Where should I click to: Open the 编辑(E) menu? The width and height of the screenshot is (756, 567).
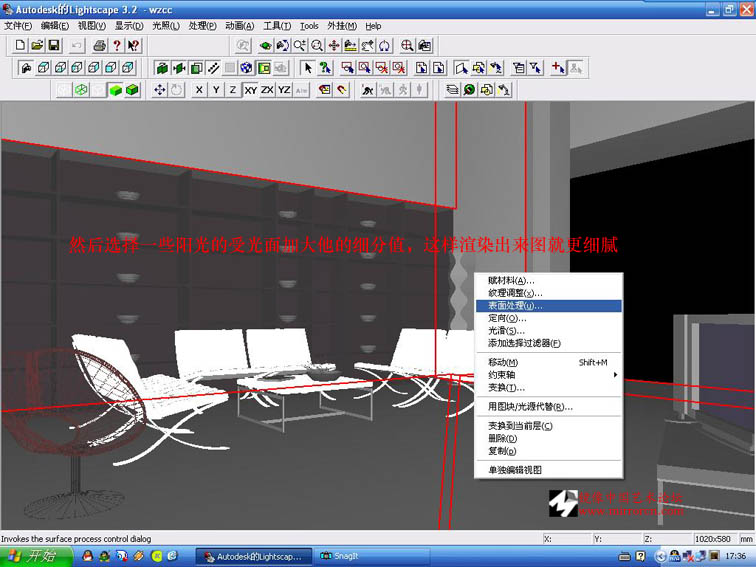point(54,26)
